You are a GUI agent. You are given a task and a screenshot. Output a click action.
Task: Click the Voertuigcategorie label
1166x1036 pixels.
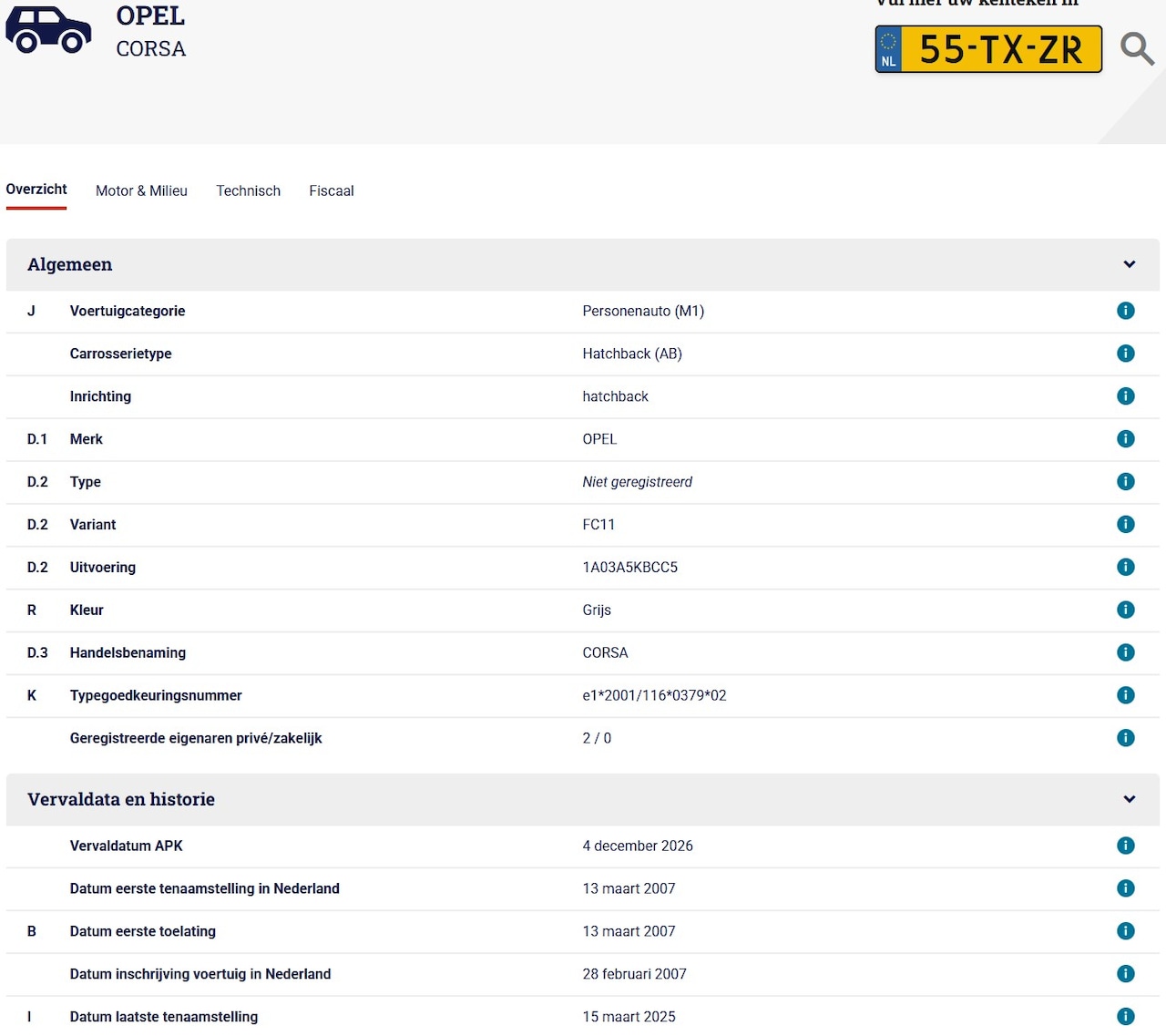click(x=128, y=311)
